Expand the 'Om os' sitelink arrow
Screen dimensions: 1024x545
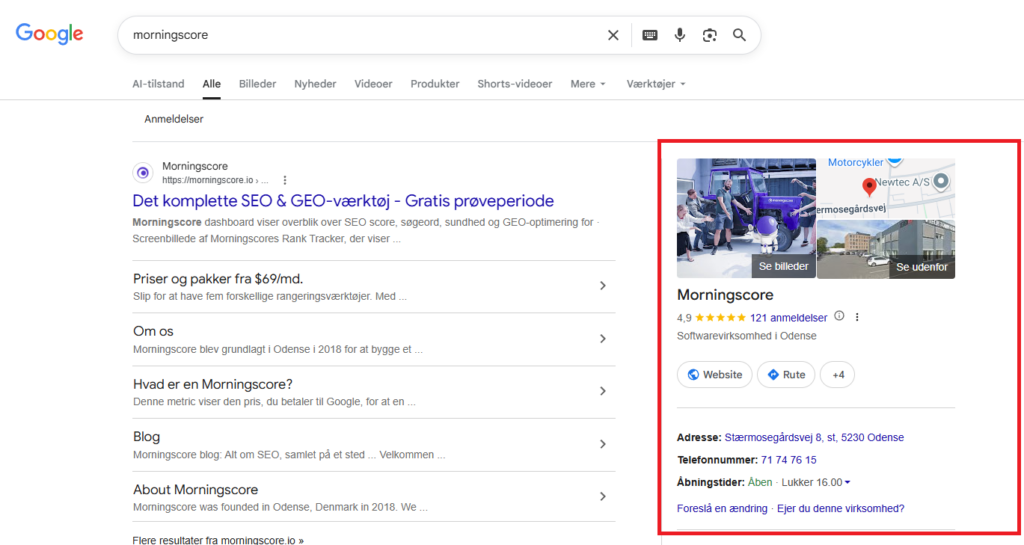603,339
